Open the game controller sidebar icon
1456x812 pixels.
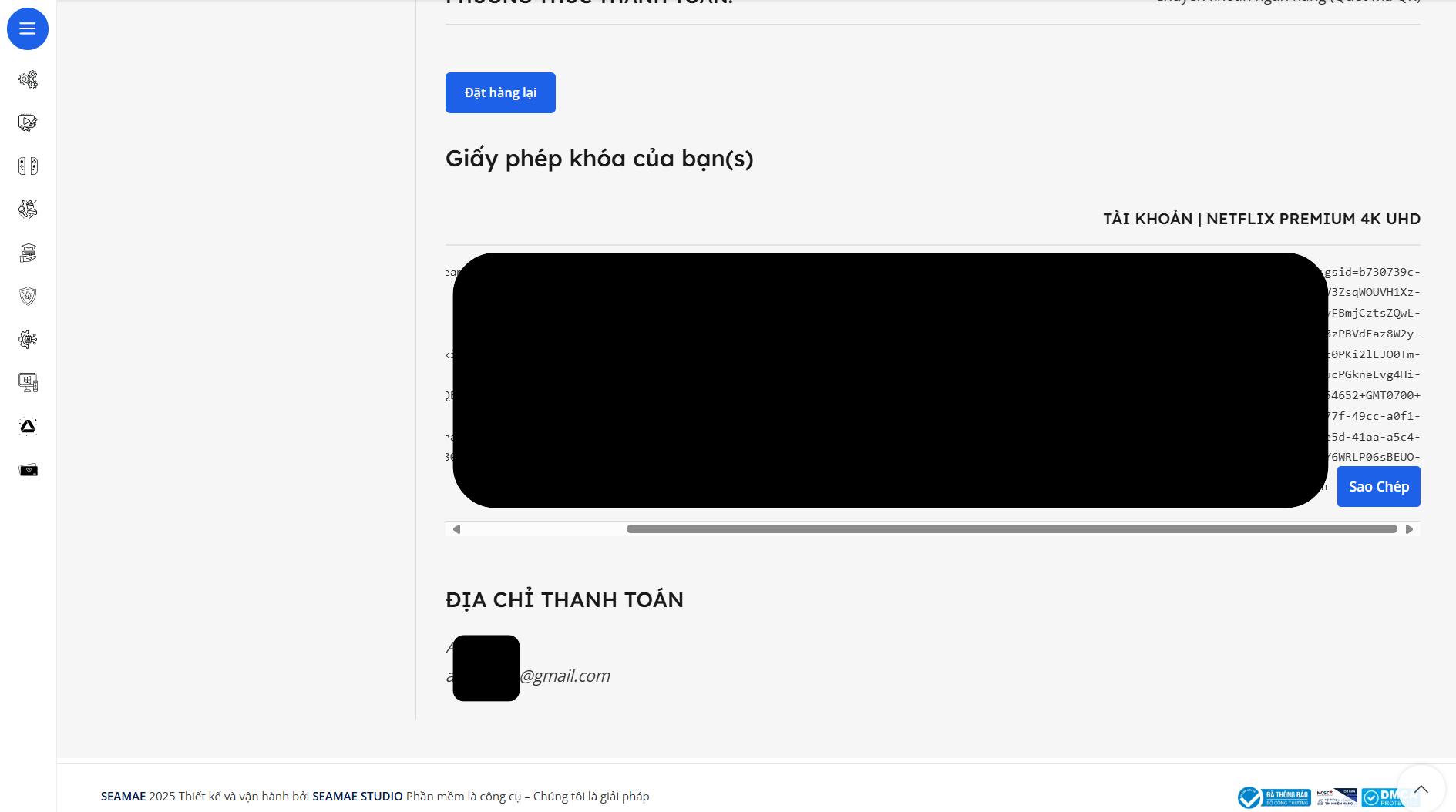click(x=28, y=166)
